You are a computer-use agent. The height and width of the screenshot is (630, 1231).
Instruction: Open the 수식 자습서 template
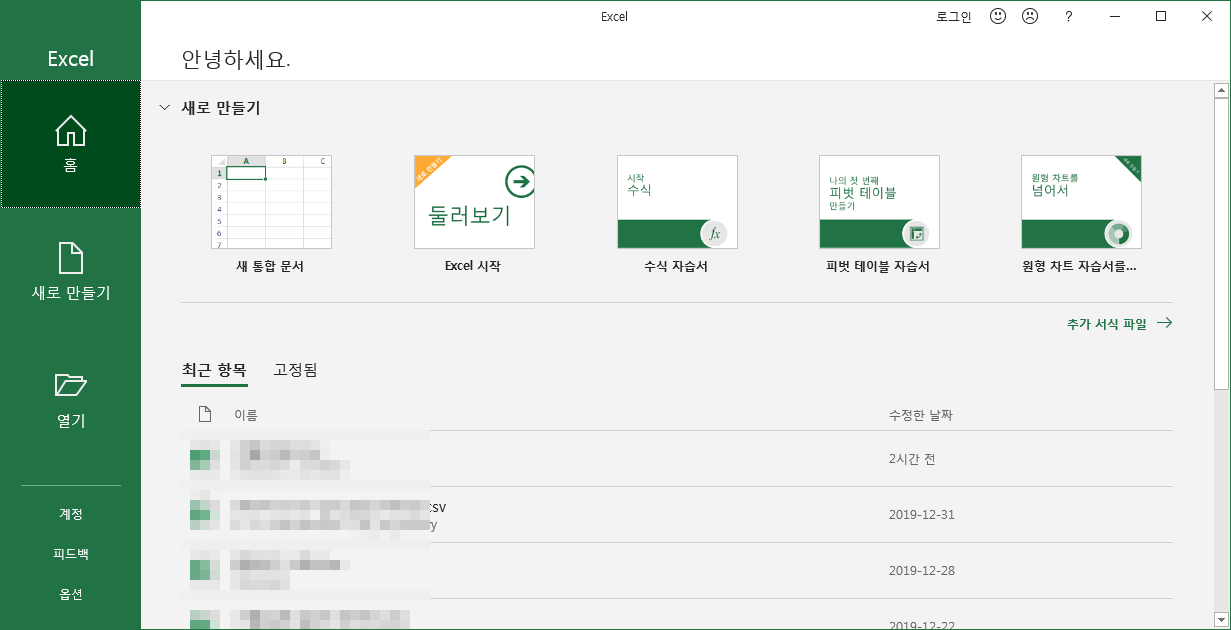677,202
